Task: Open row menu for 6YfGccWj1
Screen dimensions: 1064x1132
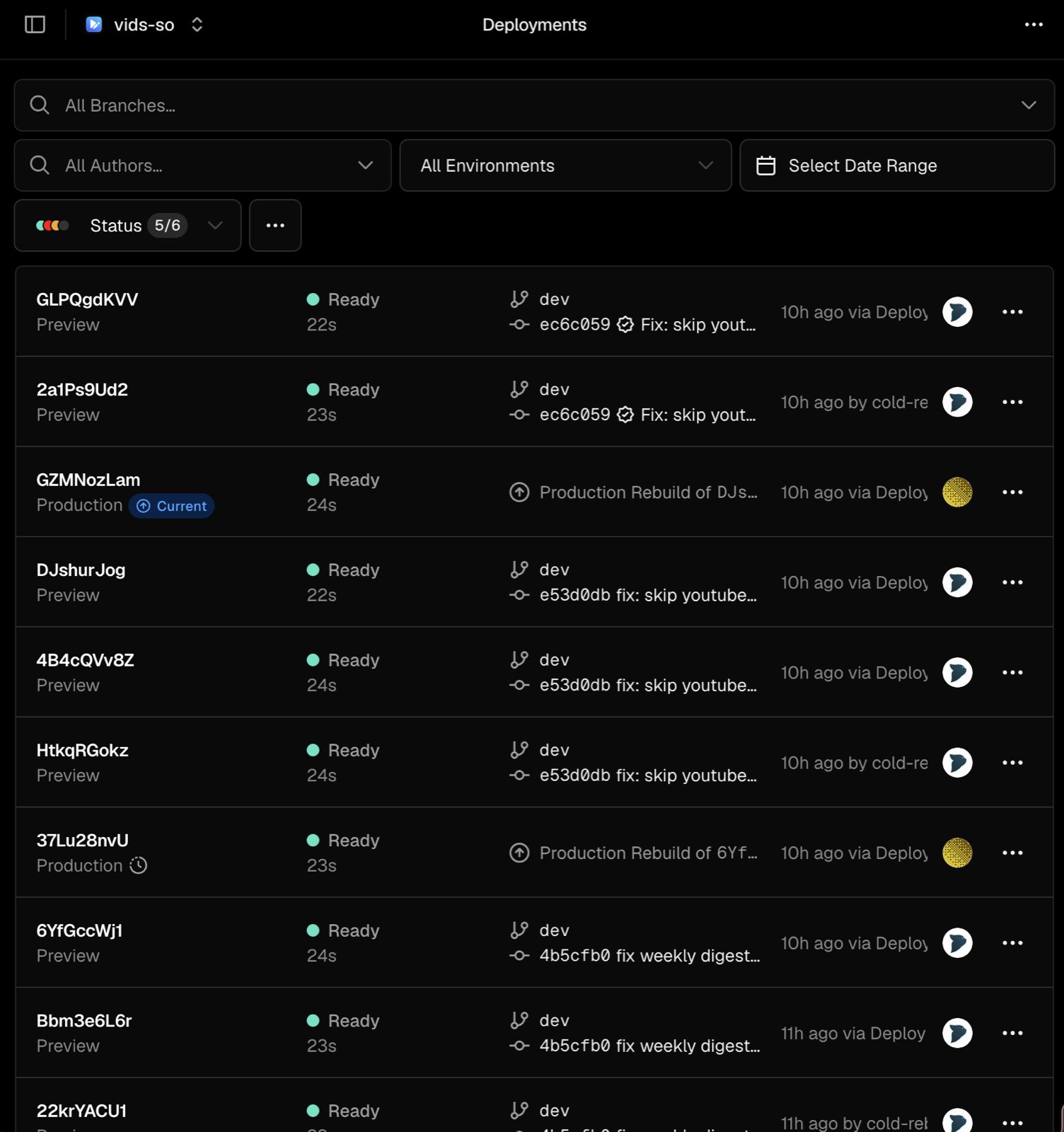Action: tap(1012, 943)
